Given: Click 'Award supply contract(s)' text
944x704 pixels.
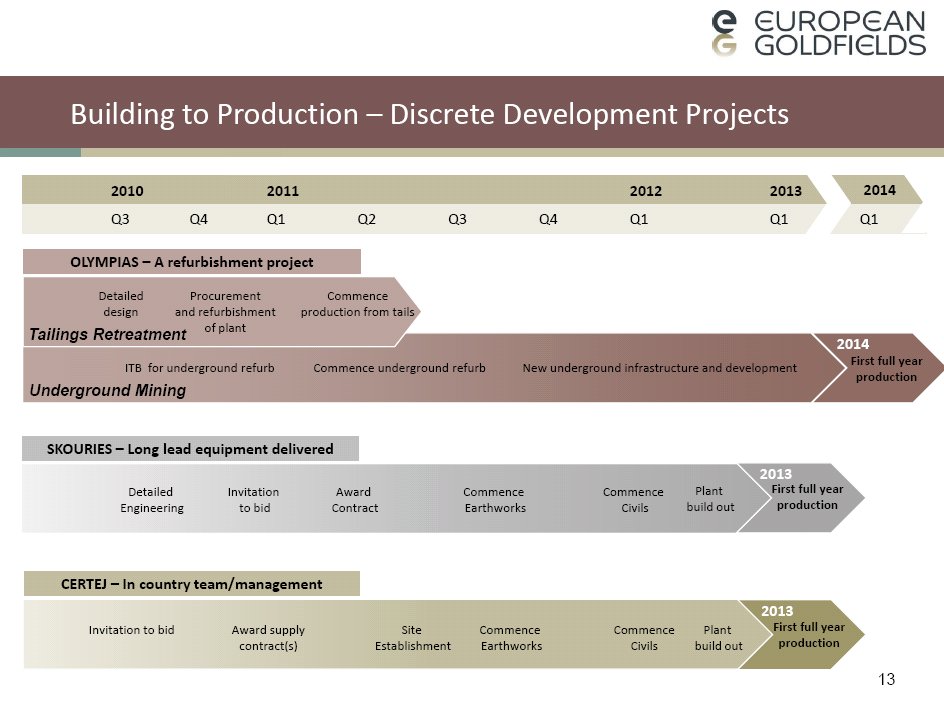Looking at the screenshot, I should tap(269, 638).
